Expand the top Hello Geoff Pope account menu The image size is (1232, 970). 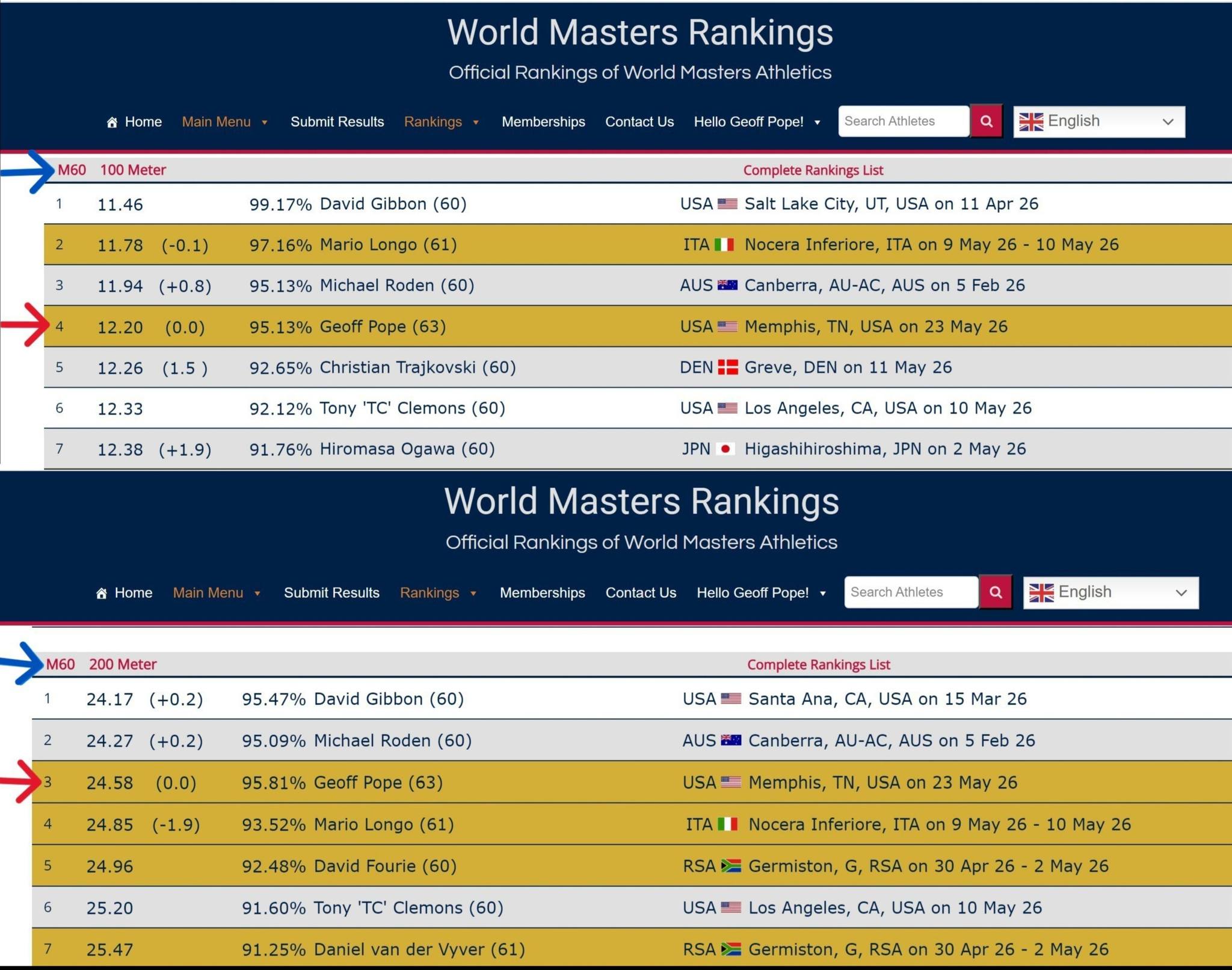[757, 122]
